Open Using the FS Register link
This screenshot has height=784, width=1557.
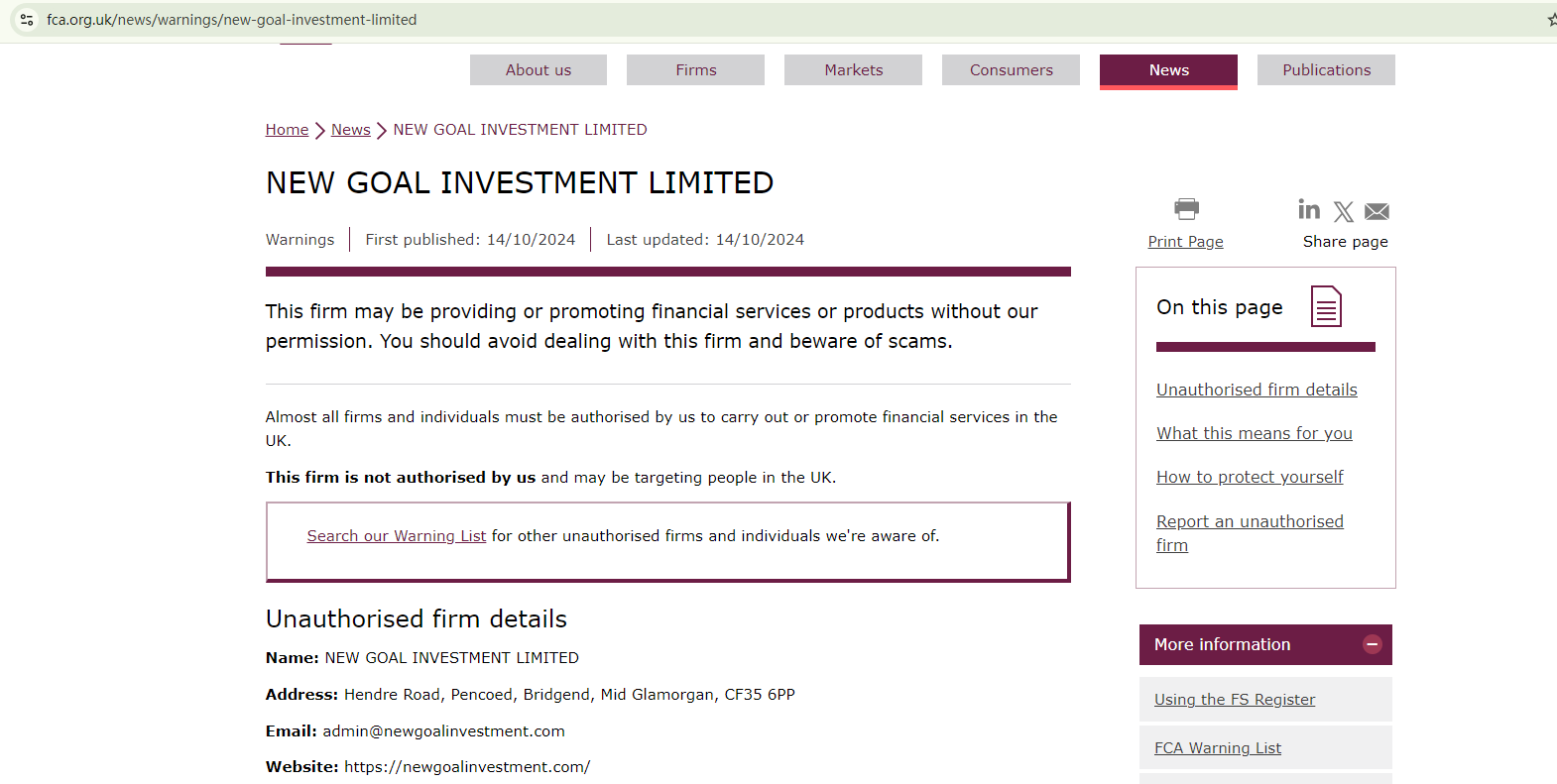coord(1235,700)
